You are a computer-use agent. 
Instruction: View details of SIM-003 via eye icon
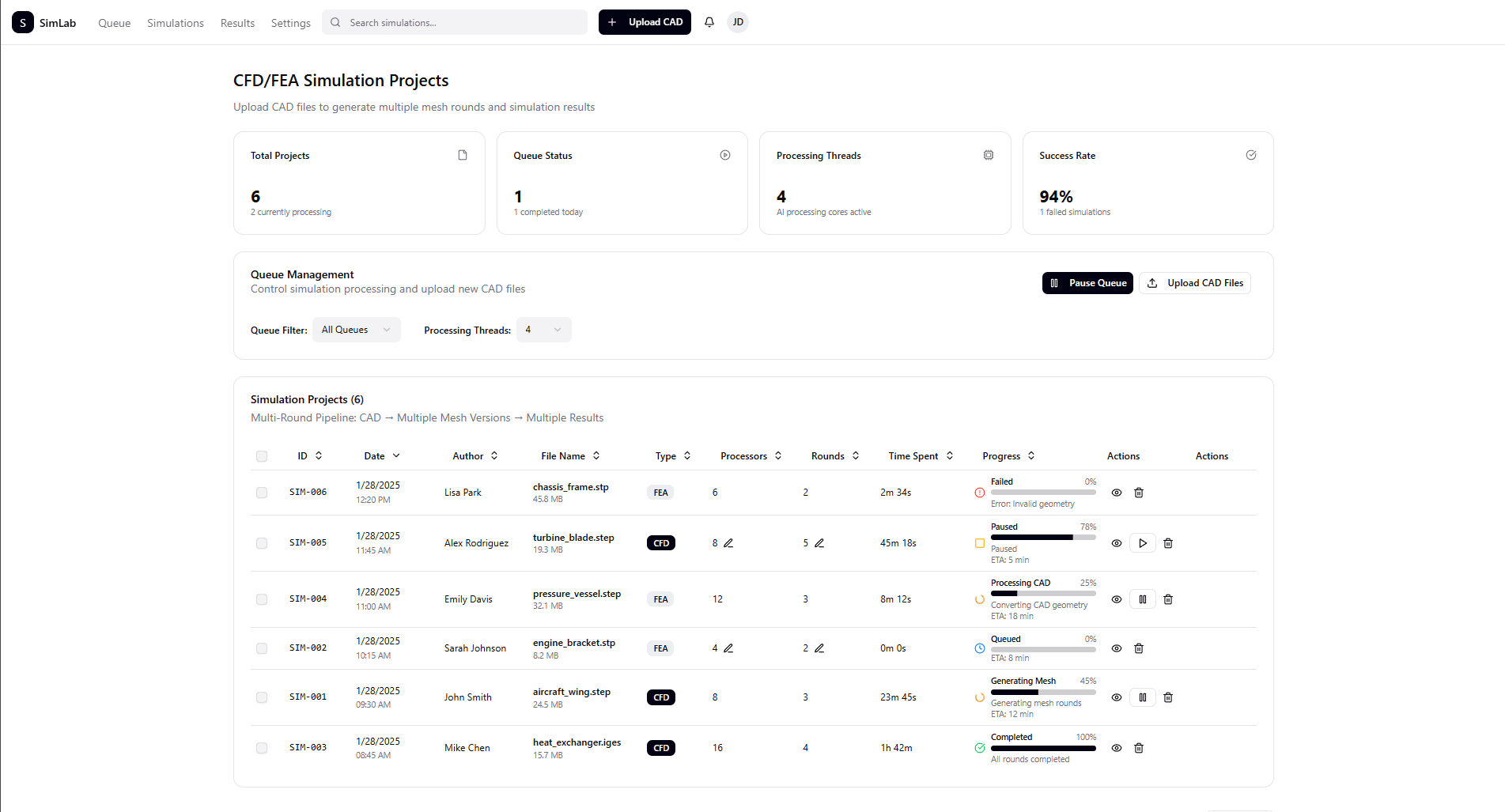click(x=1117, y=748)
